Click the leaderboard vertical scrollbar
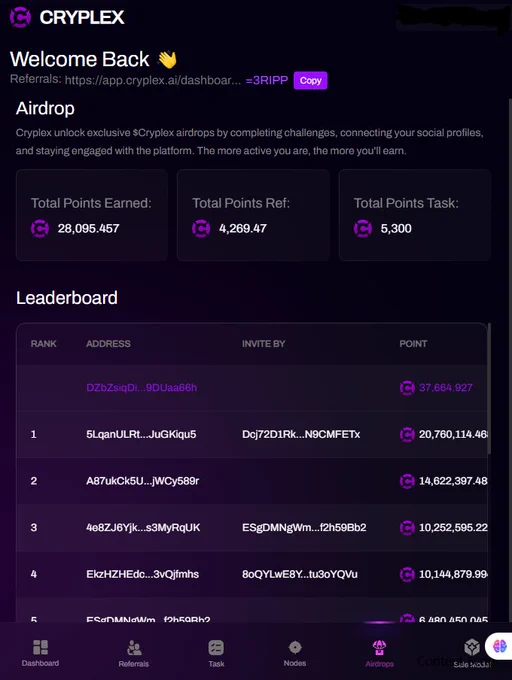This screenshot has width=512, height=680. pos(489,388)
